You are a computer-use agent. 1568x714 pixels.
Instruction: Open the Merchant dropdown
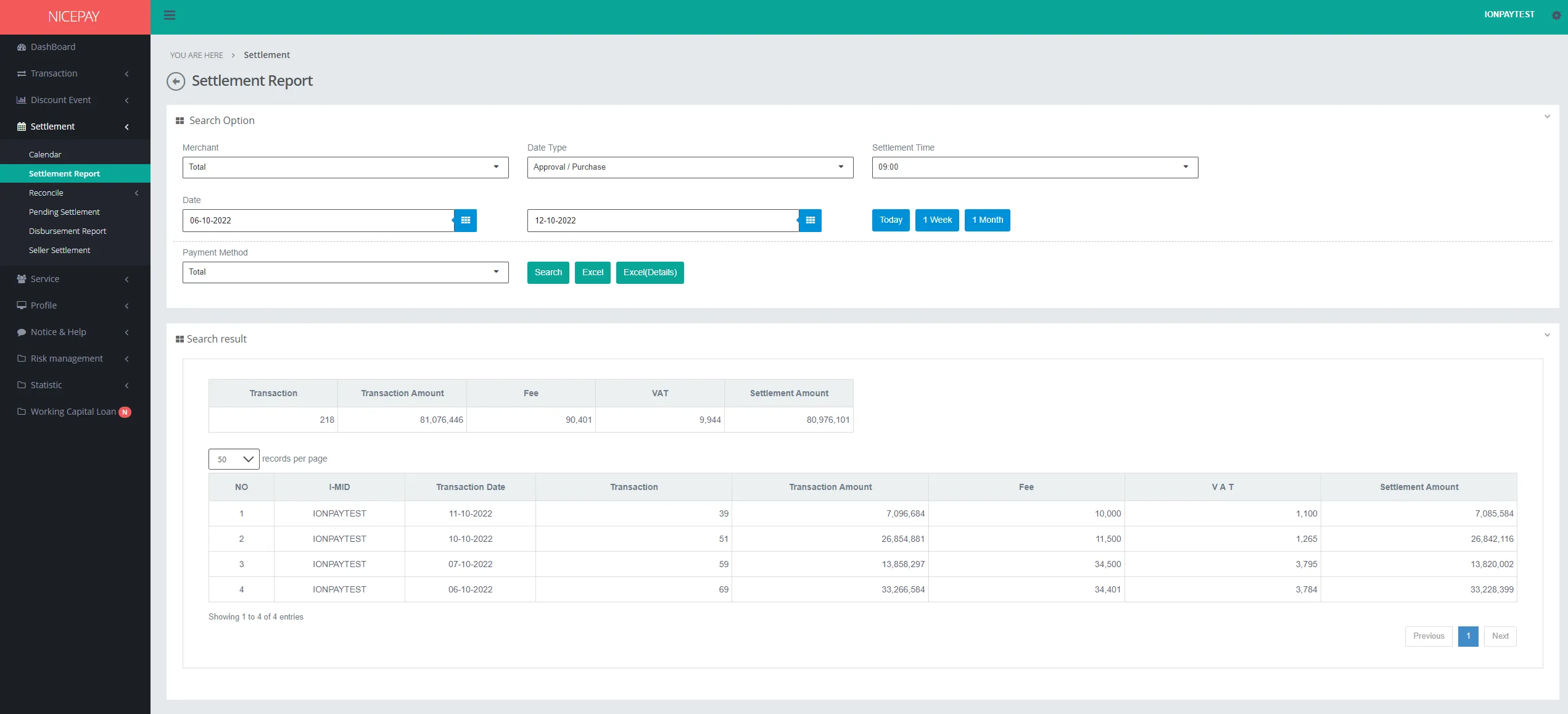(x=345, y=167)
